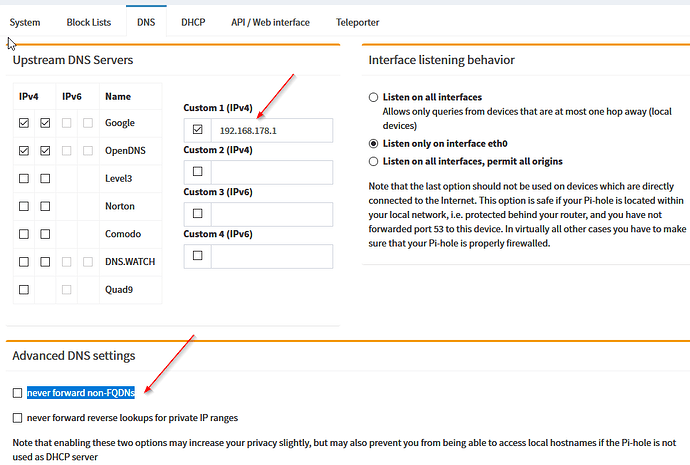
Task: Select Listen only on interface eth0
Action: coord(374,144)
